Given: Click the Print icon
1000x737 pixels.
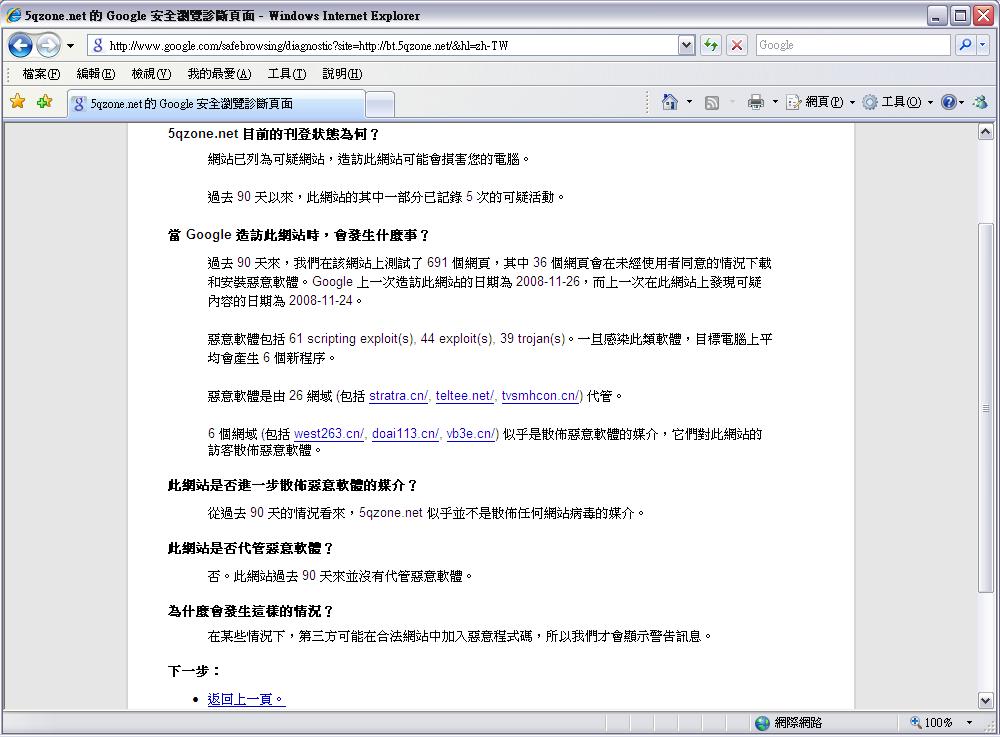Looking at the screenshot, I should (756, 102).
